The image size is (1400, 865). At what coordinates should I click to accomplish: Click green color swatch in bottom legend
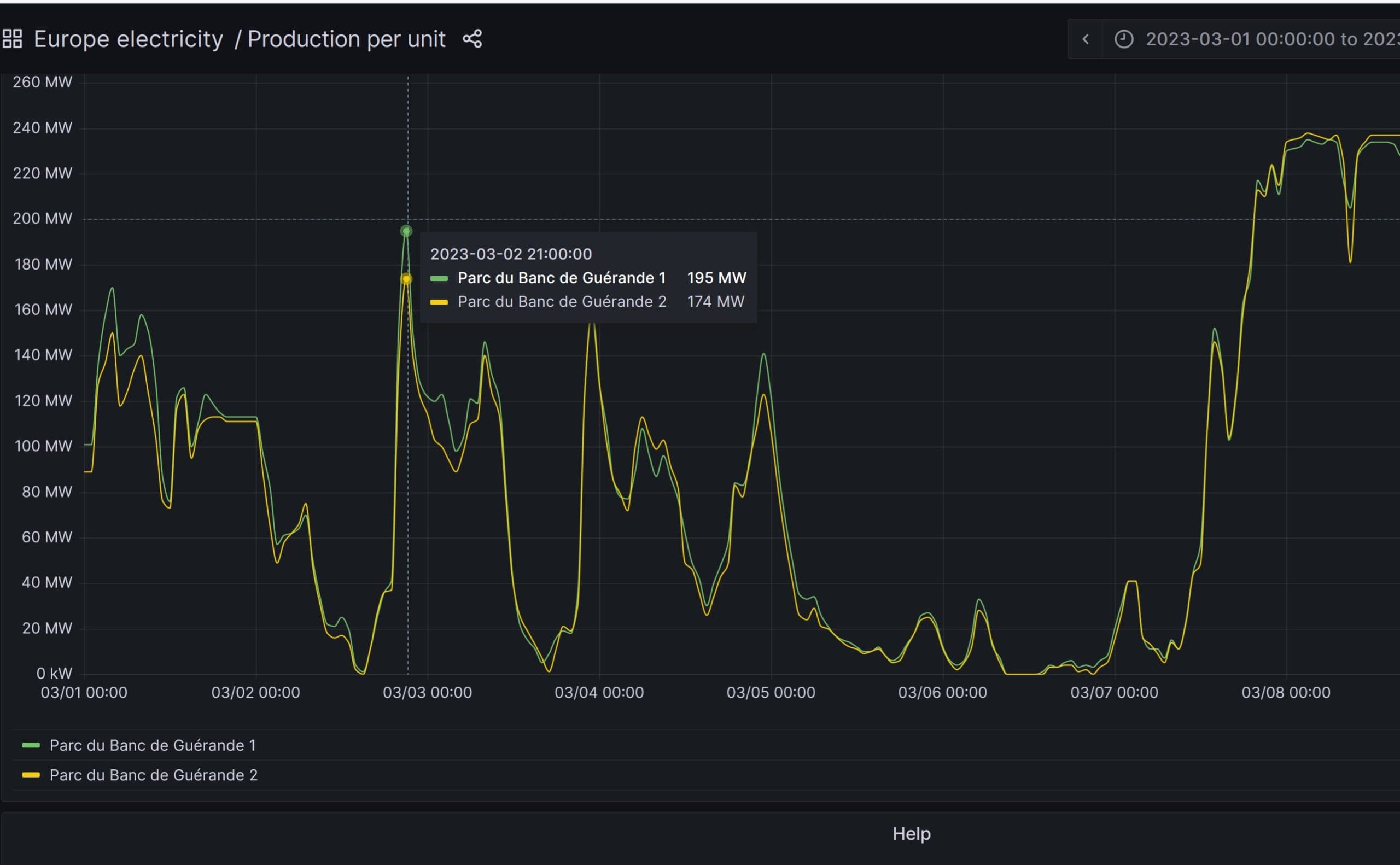[x=30, y=745]
